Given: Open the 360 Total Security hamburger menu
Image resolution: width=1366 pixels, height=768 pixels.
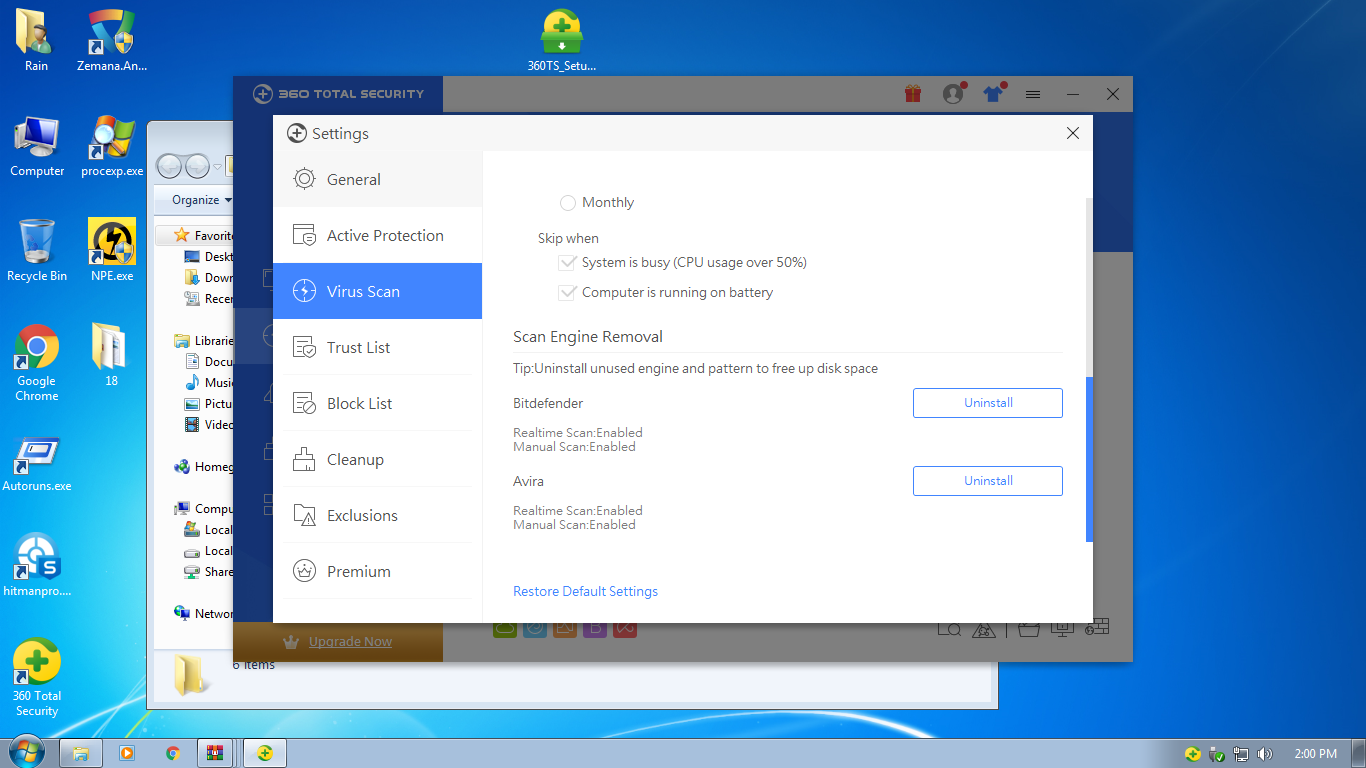Looking at the screenshot, I should (1033, 94).
